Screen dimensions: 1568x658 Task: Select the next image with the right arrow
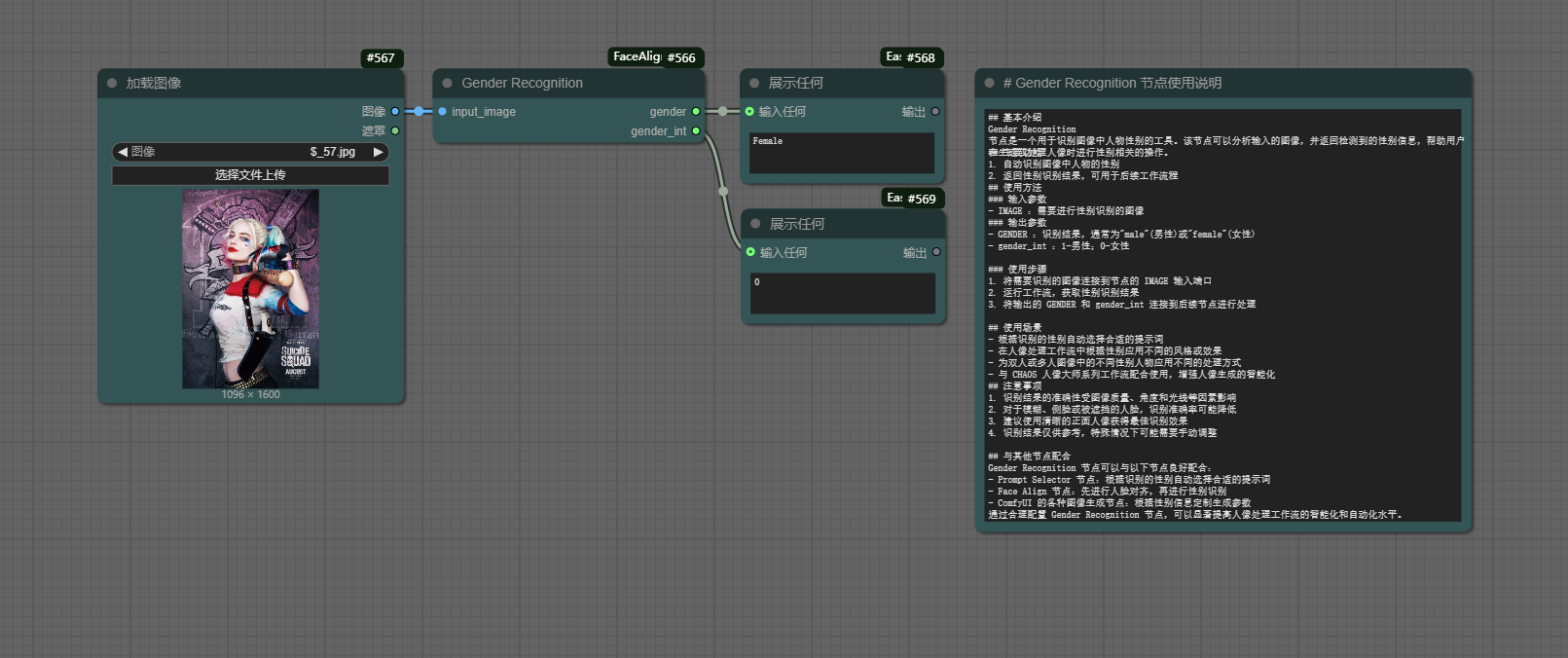[379, 152]
